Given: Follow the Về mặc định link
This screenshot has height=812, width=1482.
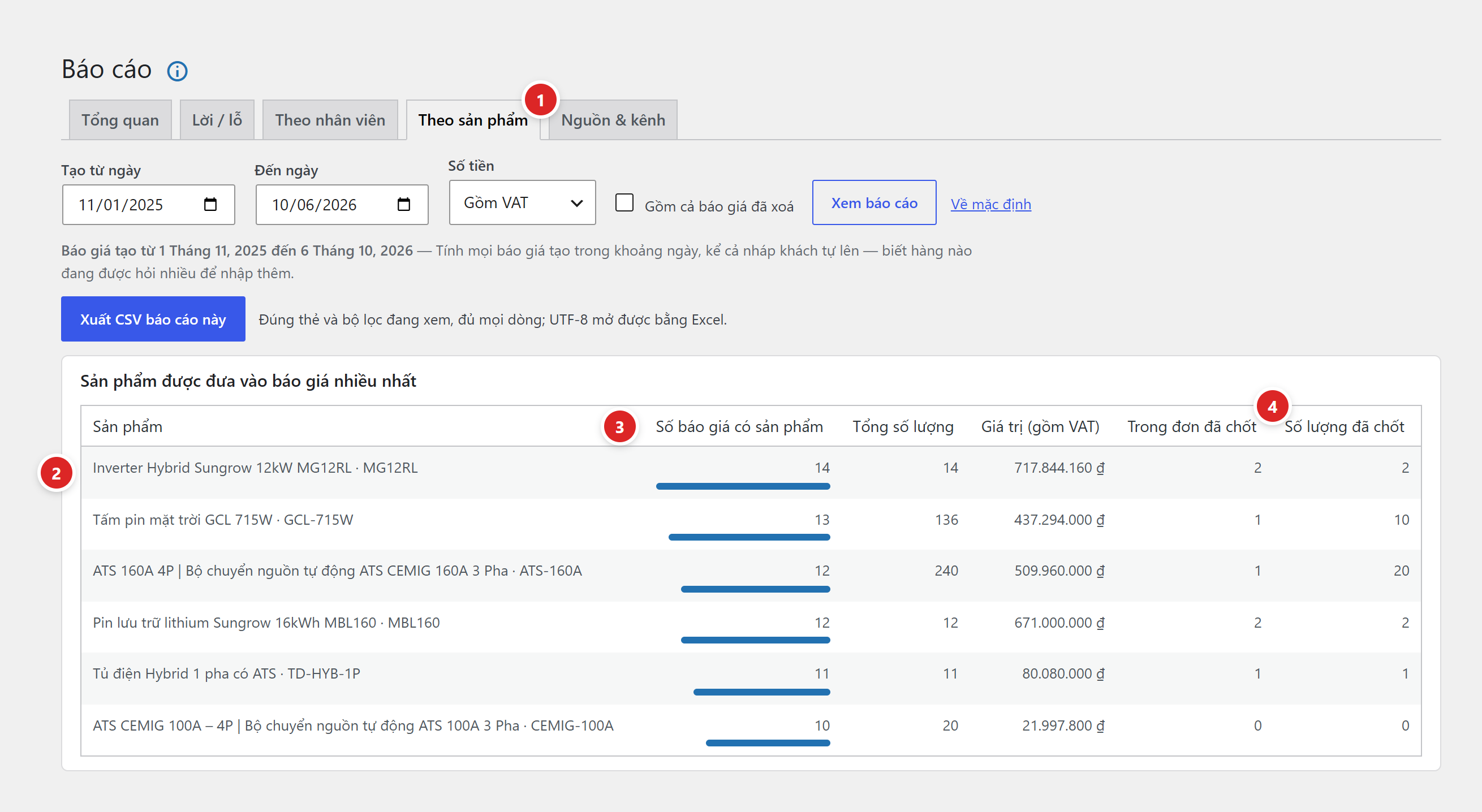Looking at the screenshot, I should (990, 204).
